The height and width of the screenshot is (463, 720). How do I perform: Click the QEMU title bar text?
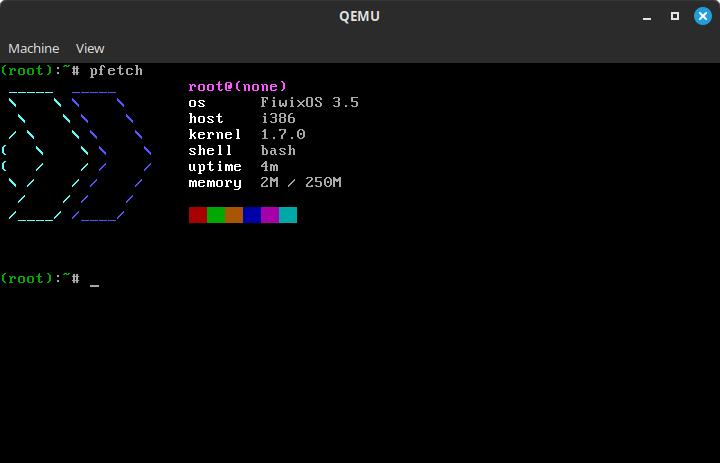coord(360,16)
